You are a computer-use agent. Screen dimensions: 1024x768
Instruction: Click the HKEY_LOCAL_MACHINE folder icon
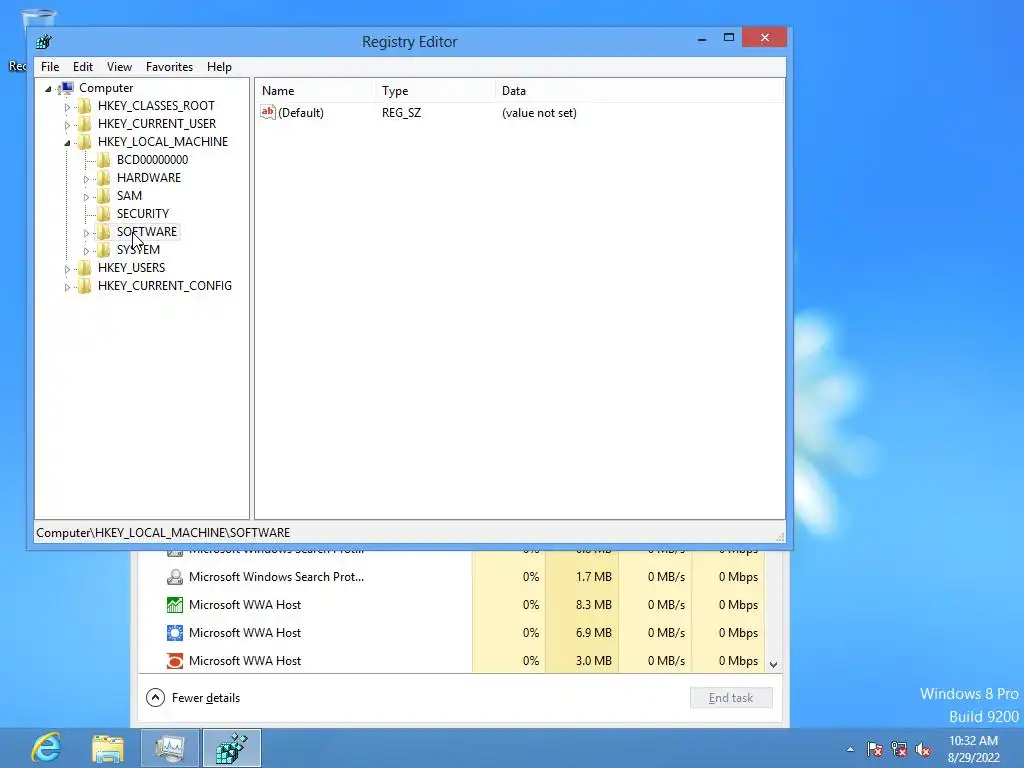click(84, 142)
